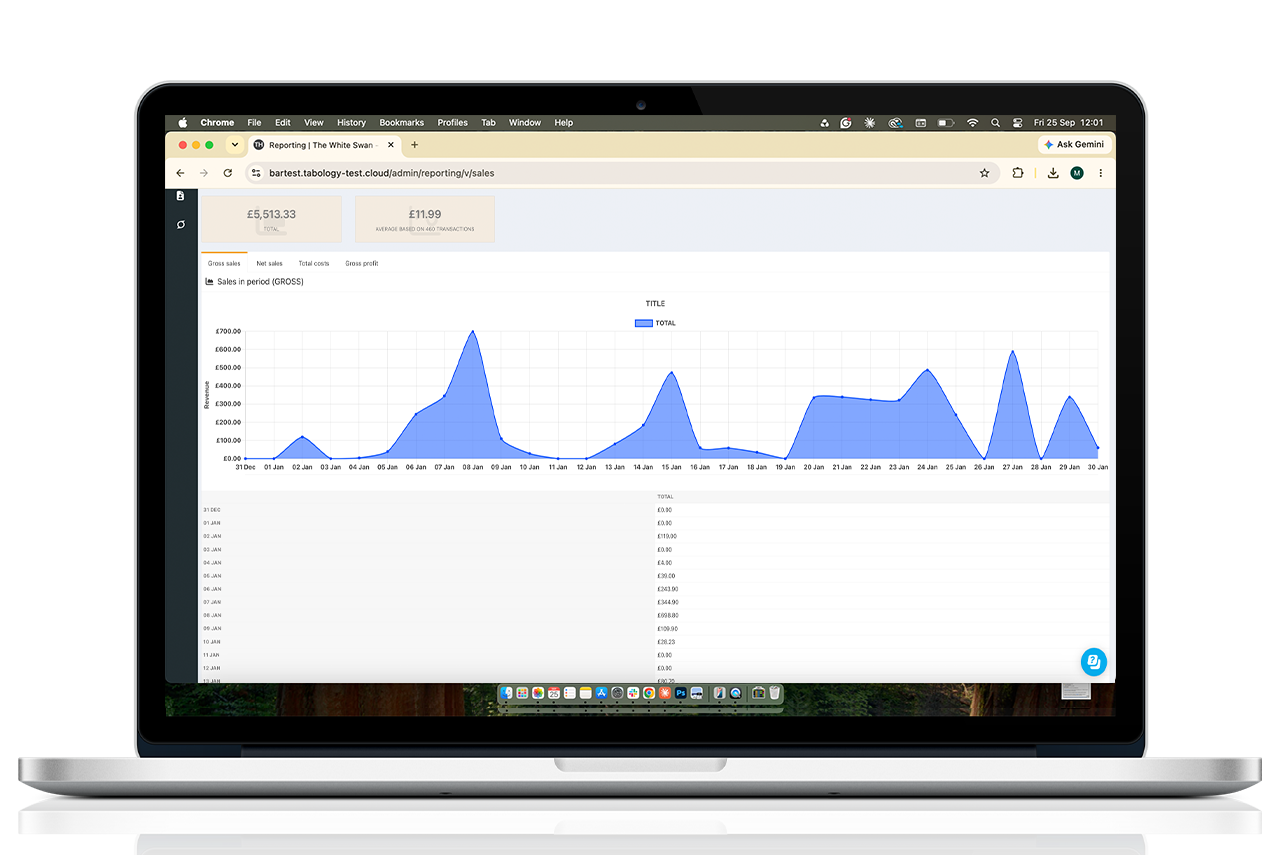Open the History menu
1280x855 pixels.
[351, 123]
